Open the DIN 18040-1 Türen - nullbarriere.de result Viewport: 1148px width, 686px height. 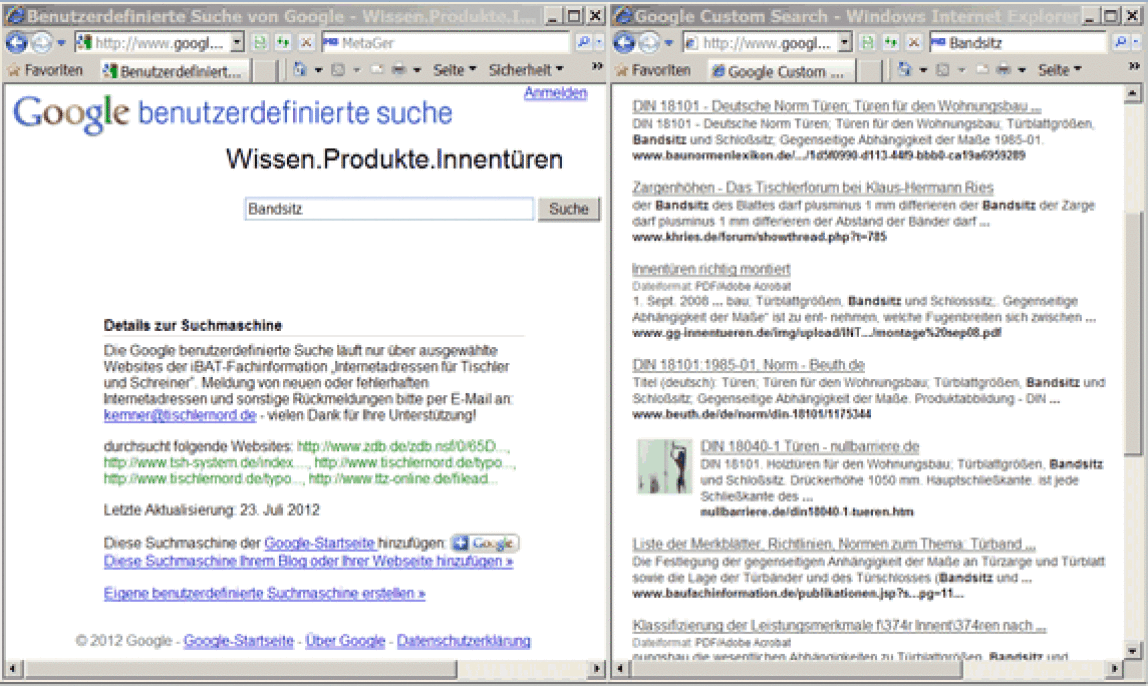810,447
